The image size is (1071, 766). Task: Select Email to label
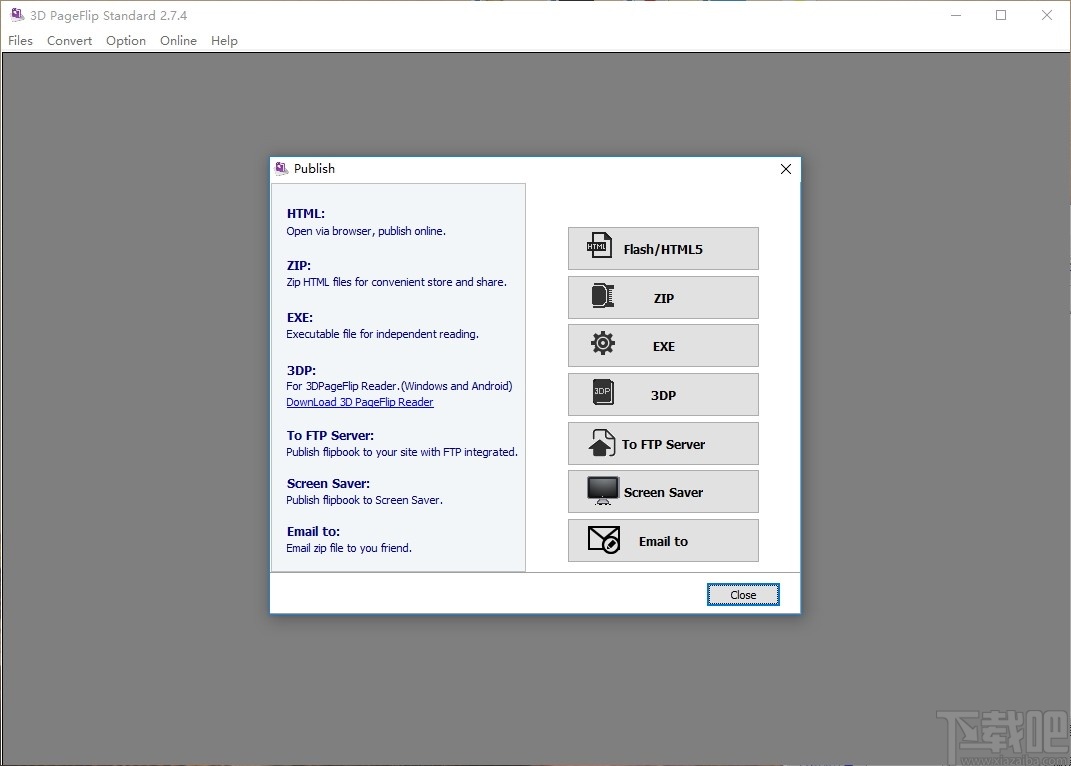(663, 541)
